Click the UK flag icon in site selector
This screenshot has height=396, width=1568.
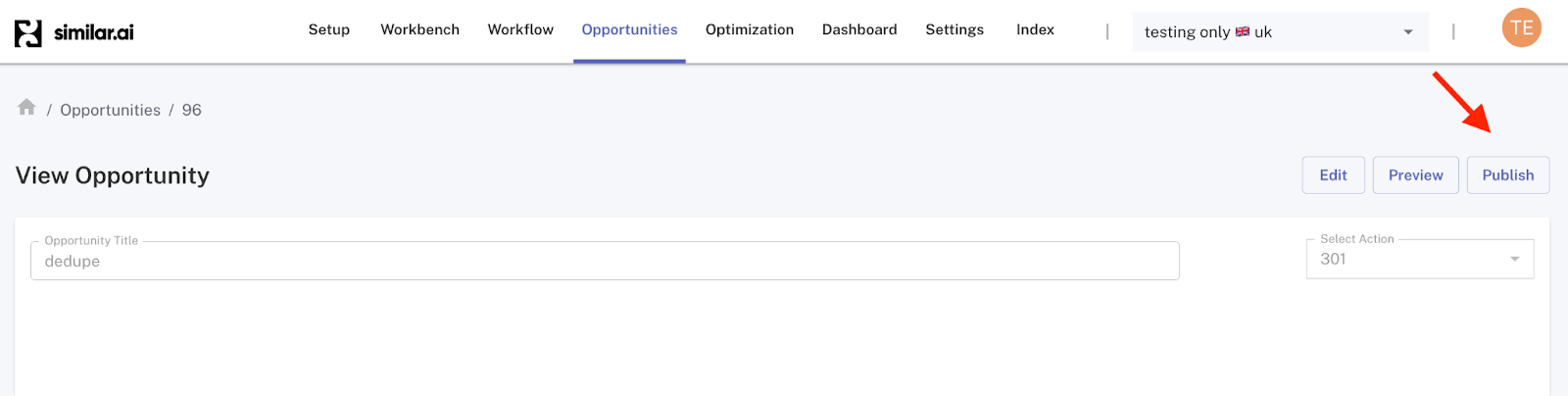(x=1243, y=31)
